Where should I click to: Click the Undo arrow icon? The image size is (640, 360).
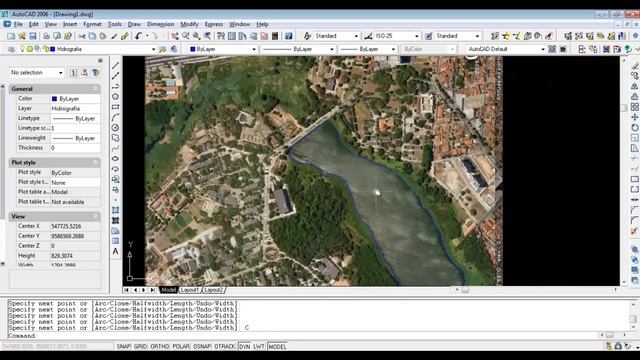tap(138, 36)
